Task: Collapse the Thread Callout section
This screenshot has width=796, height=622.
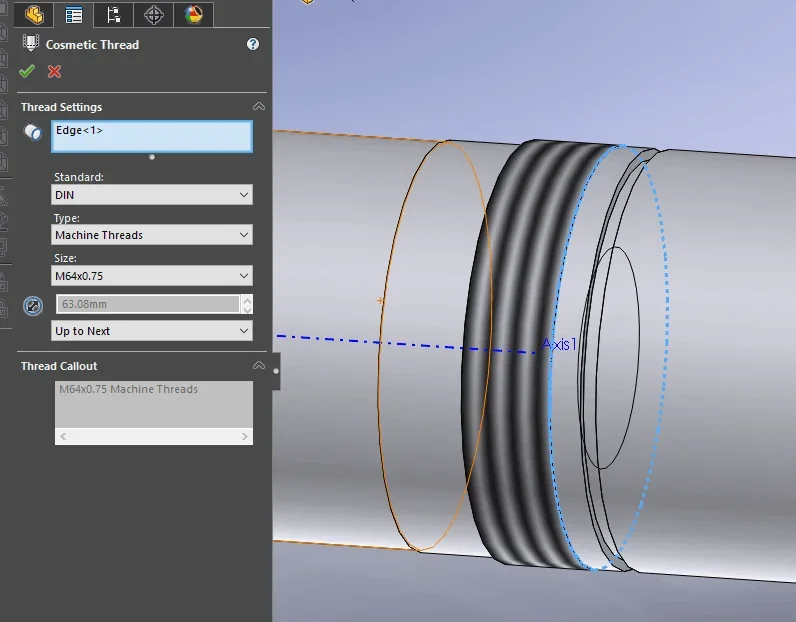Action: (x=259, y=366)
